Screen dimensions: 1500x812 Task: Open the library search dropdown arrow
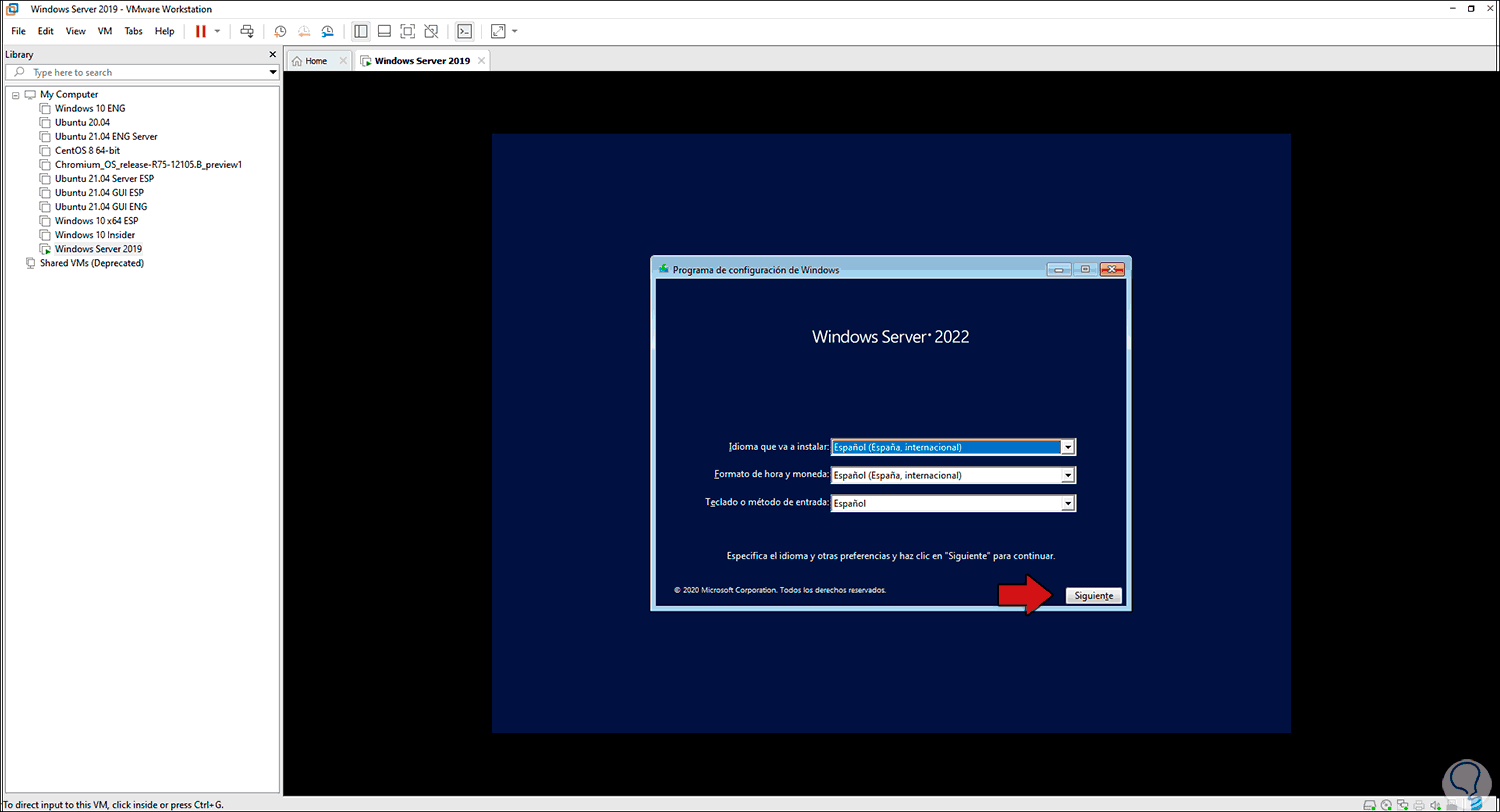coord(273,72)
